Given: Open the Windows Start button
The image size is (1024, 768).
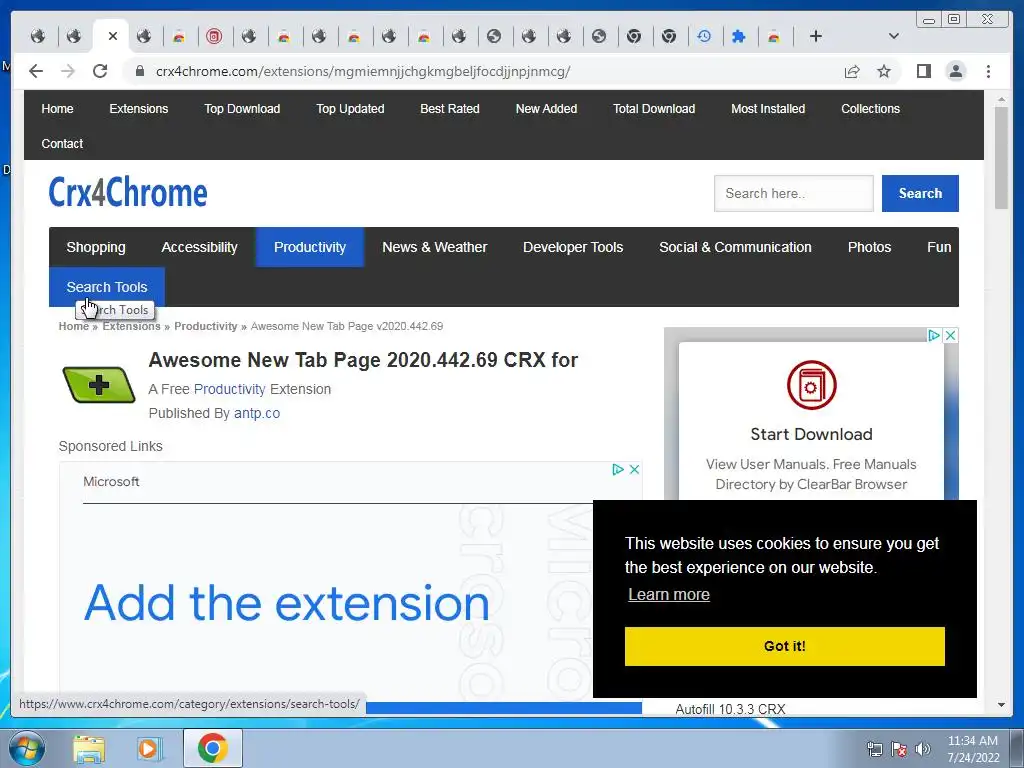Looking at the screenshot, I should 27,748.
